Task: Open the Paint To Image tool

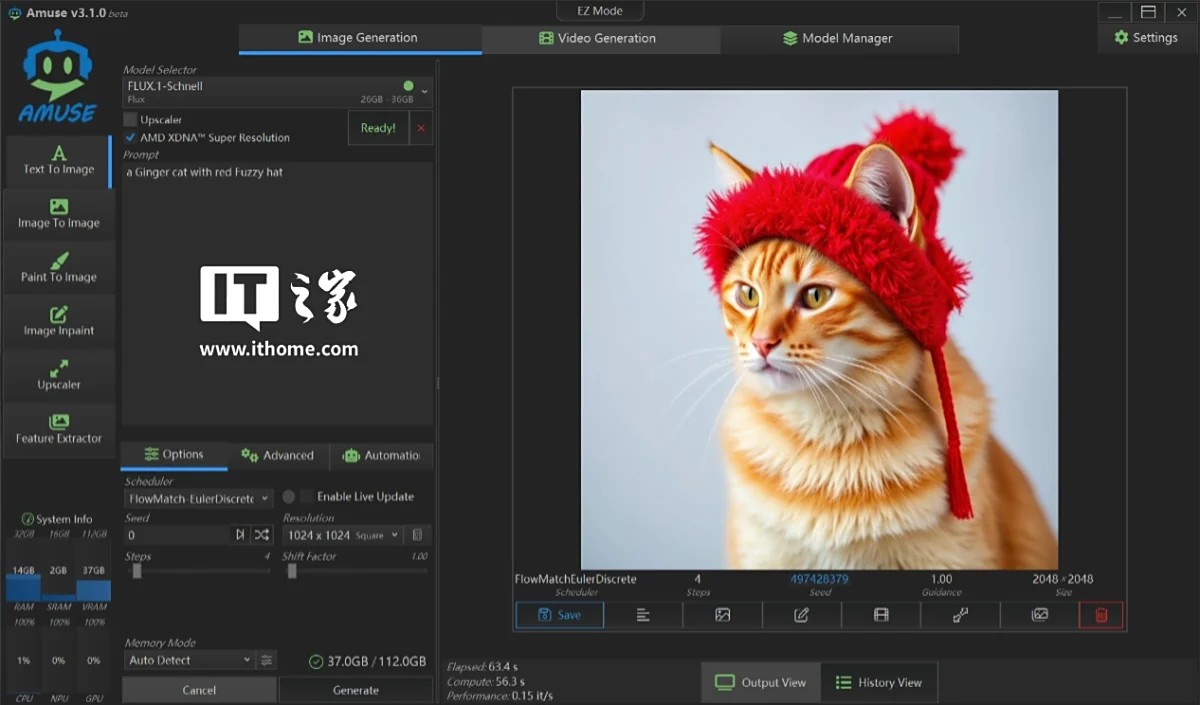Action: click(59, 268)
